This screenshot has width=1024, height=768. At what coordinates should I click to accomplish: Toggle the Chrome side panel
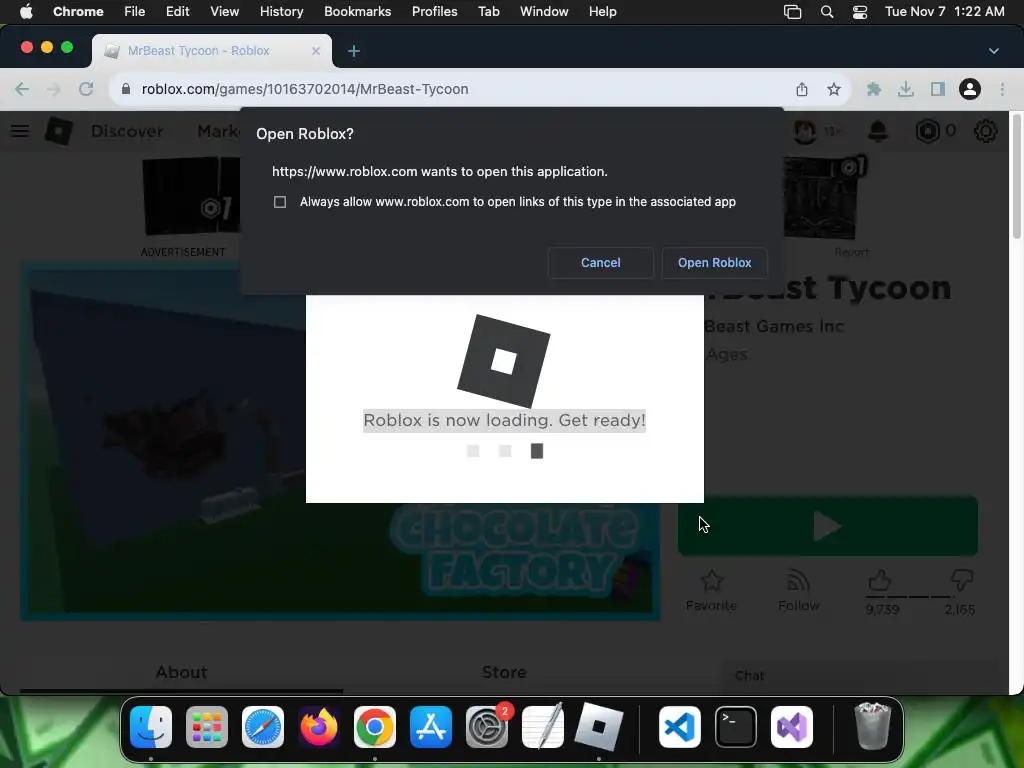(x=938, y=89)
